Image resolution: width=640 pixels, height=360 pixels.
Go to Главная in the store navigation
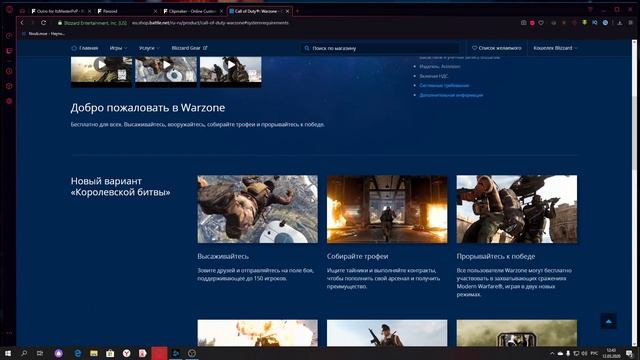(84, 48)
